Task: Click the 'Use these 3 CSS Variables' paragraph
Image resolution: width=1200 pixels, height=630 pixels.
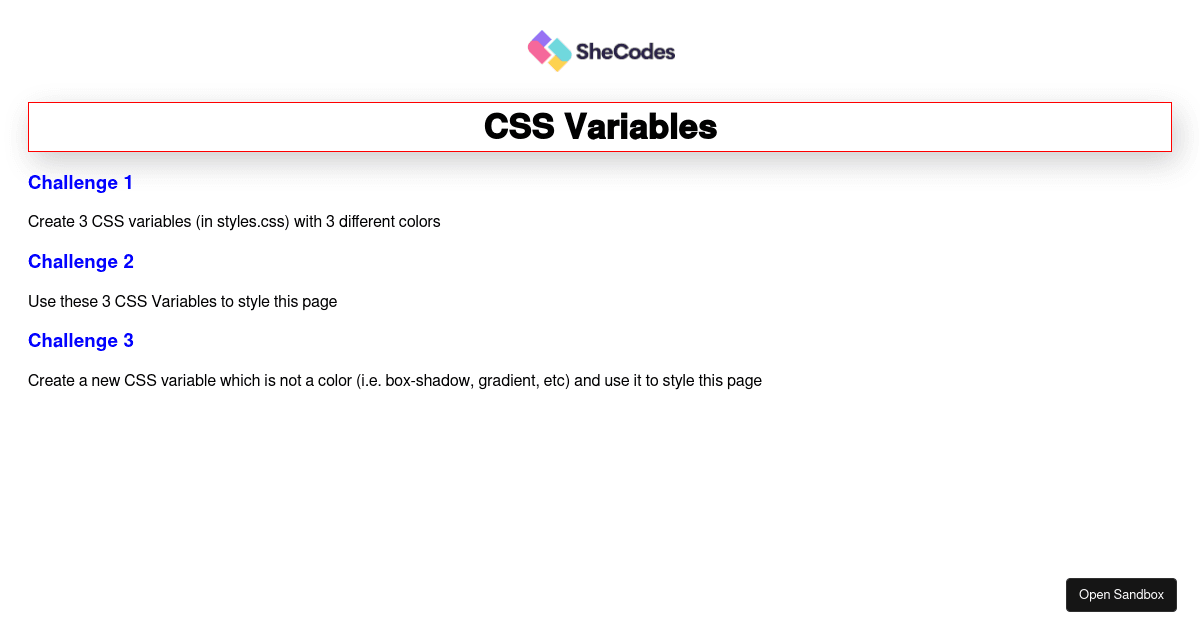Action: [182, 301]
